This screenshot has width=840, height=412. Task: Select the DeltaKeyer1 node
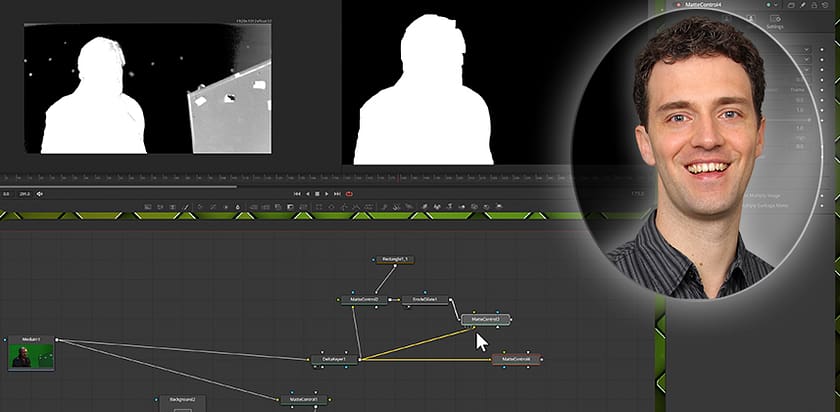pos(334,359)
